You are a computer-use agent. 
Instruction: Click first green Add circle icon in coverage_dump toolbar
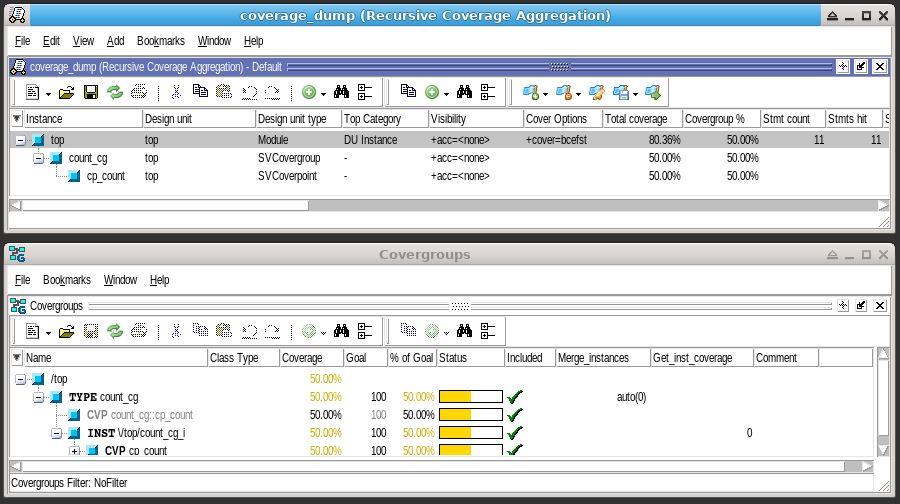309,92
